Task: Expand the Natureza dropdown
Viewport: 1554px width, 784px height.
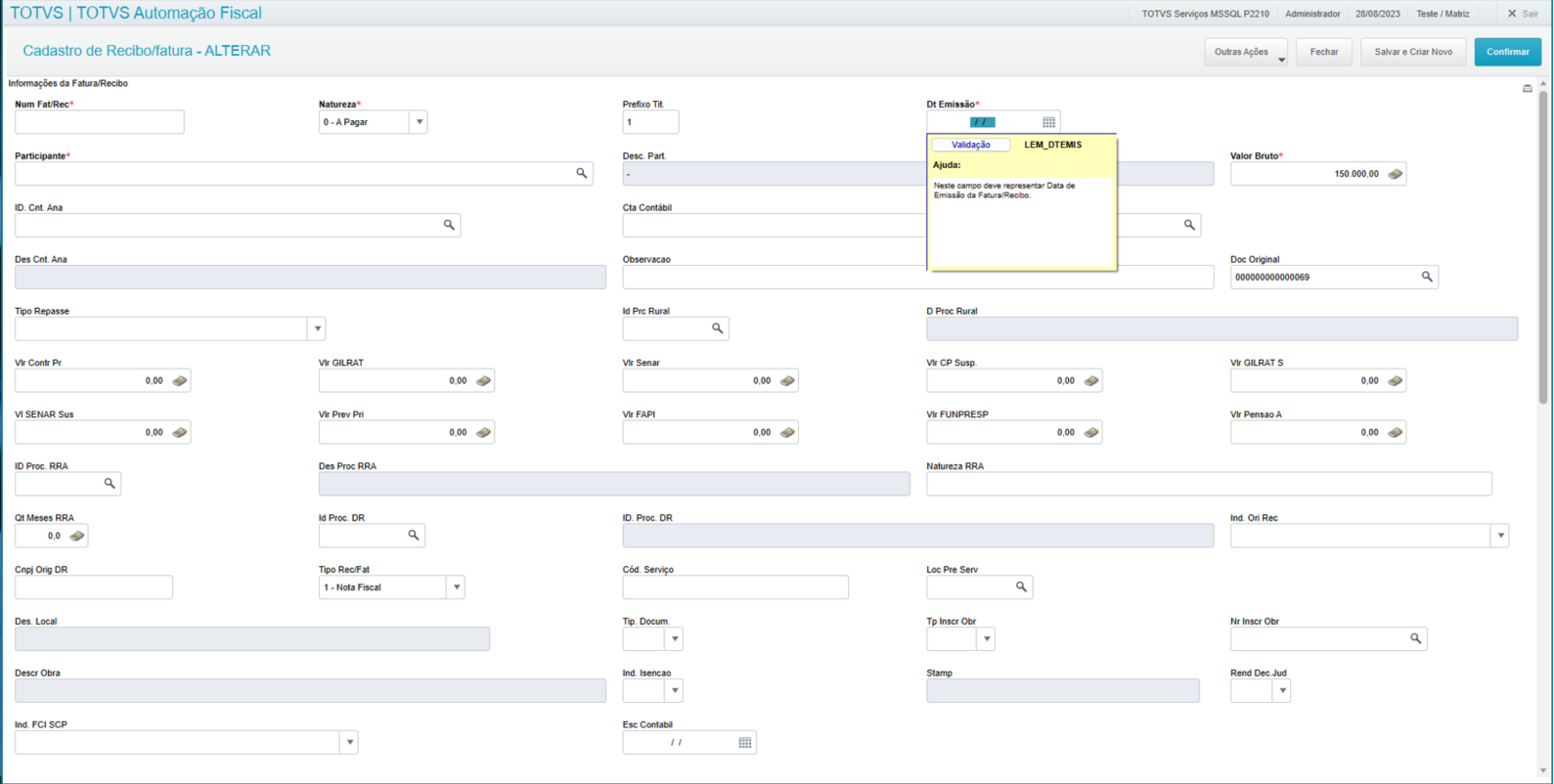Action: [x=420, y=122]
